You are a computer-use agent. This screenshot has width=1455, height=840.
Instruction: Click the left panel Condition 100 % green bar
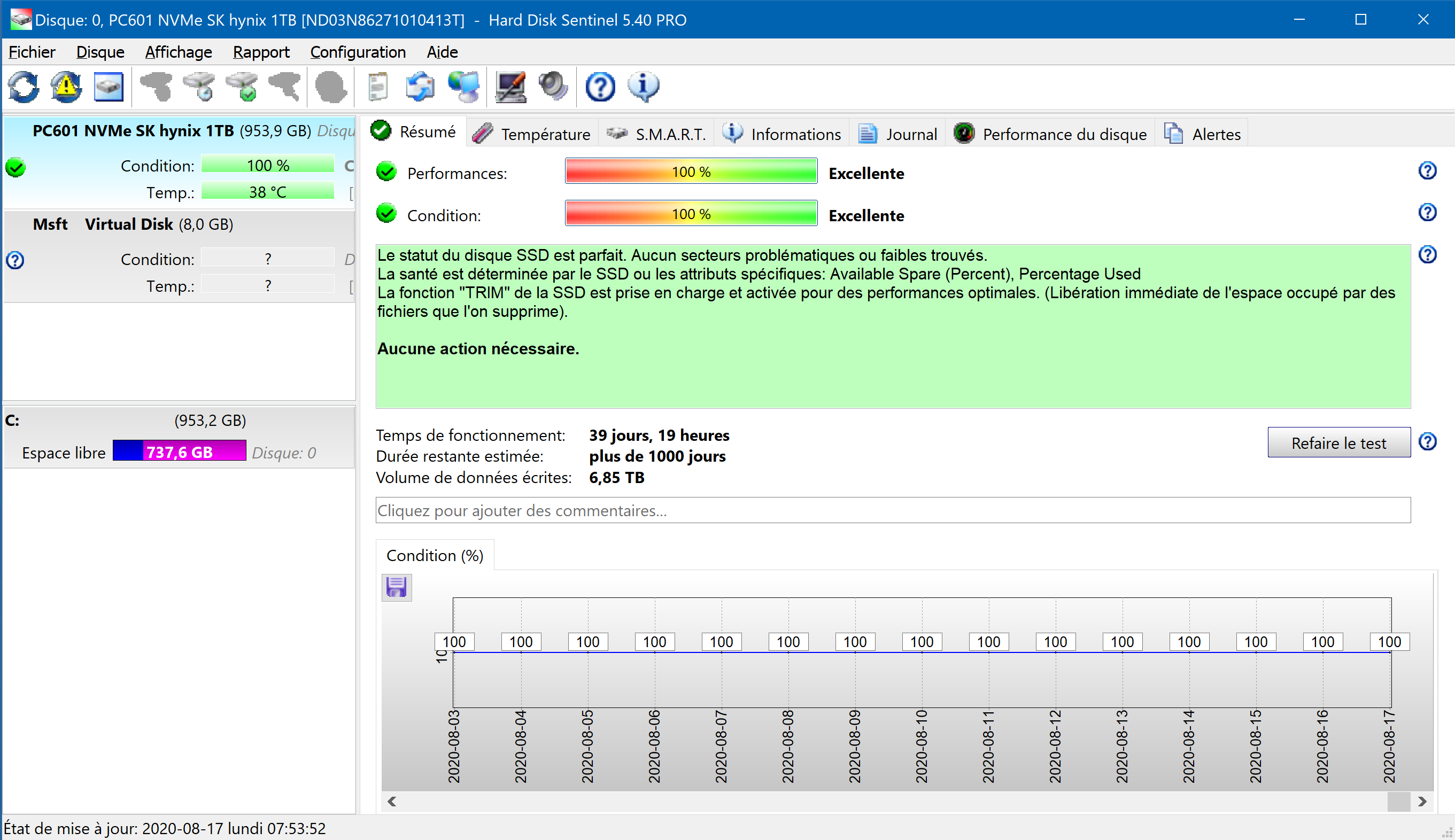(268, 165)
